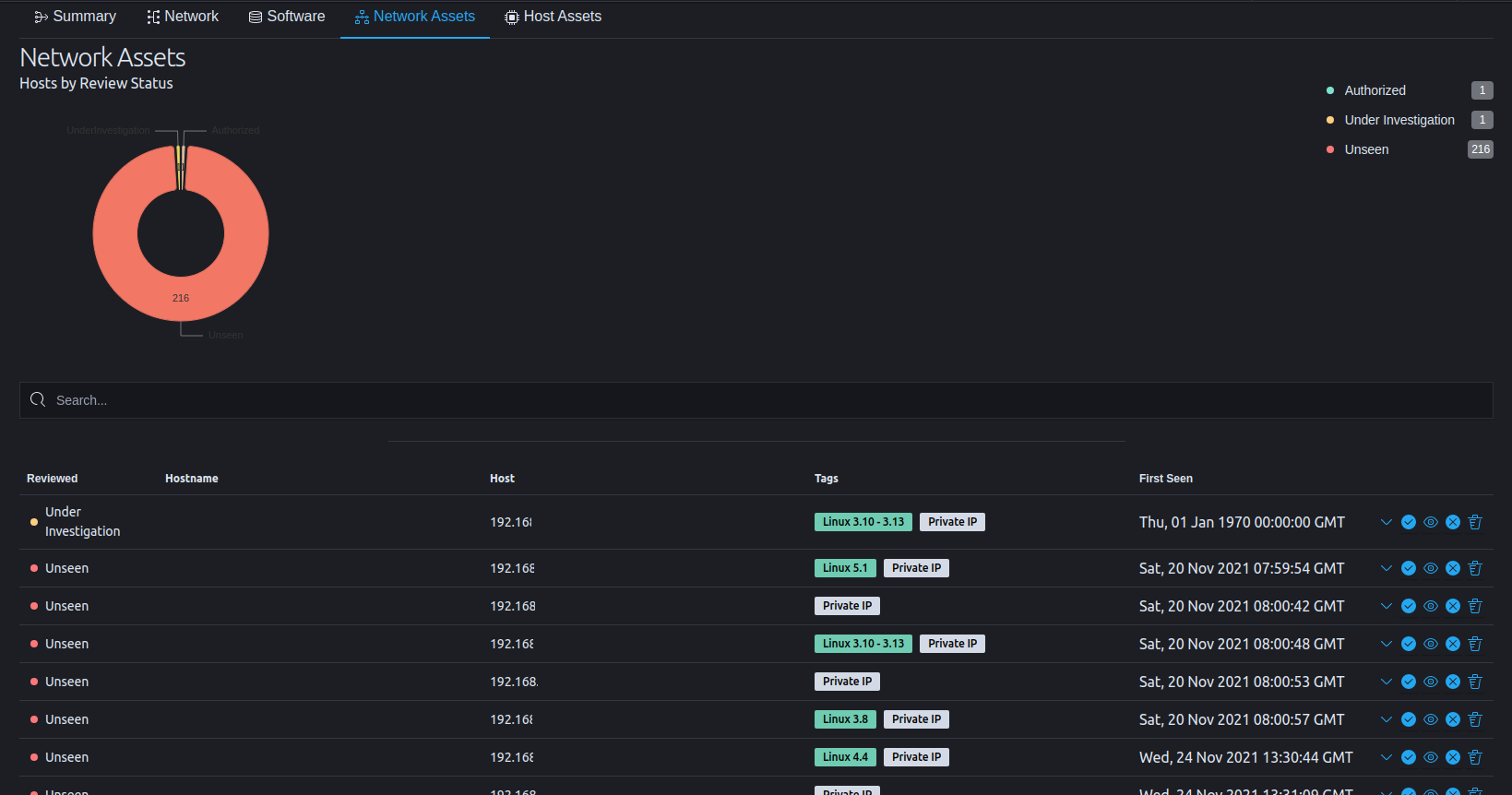Click eye icon for 13:30:44 host

click(1431, 757)
